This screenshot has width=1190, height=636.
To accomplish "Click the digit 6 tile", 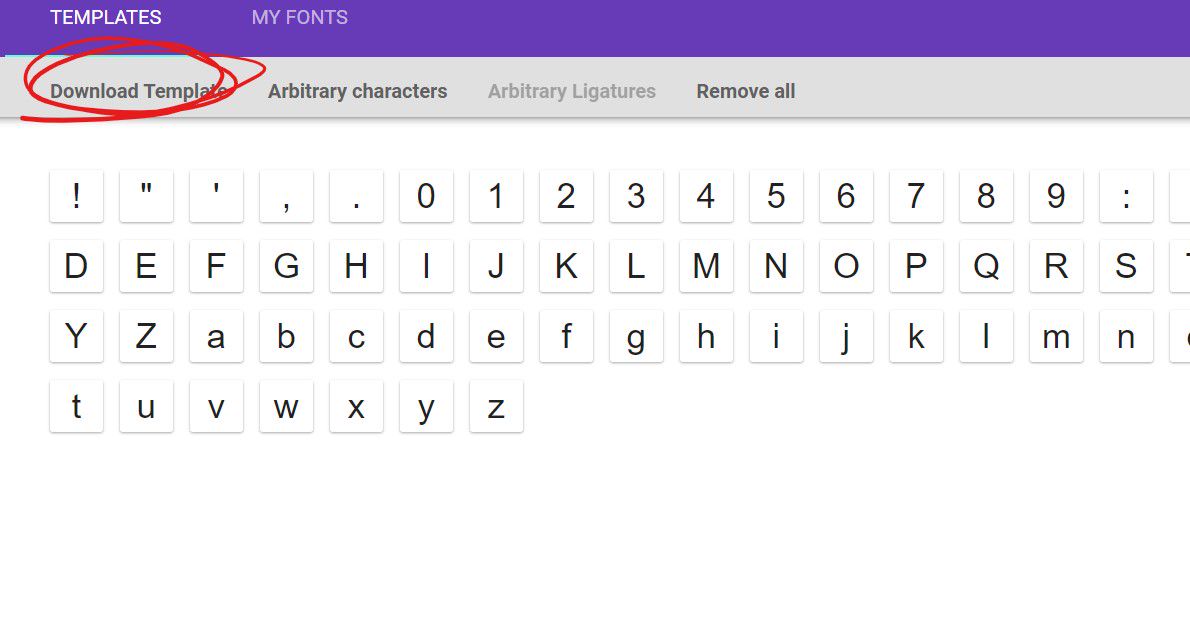I will point(846,196).
